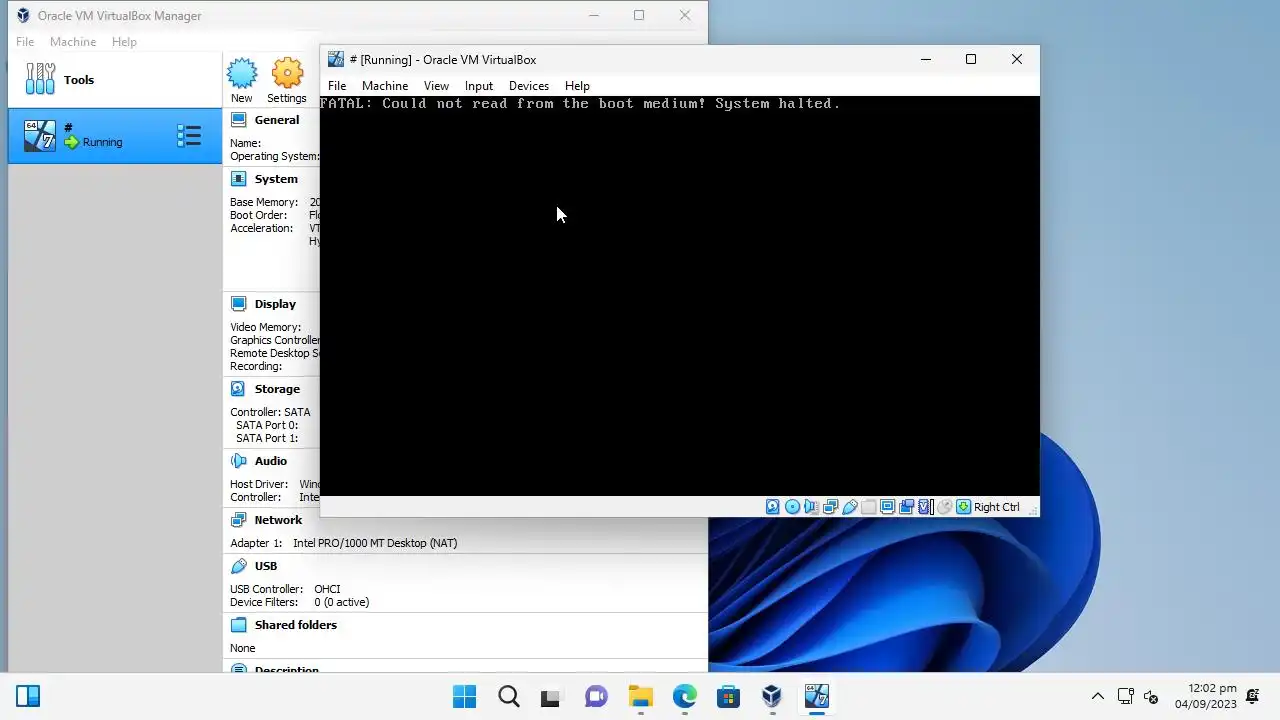Click the Network section header in Manager

tap(278, 520)
